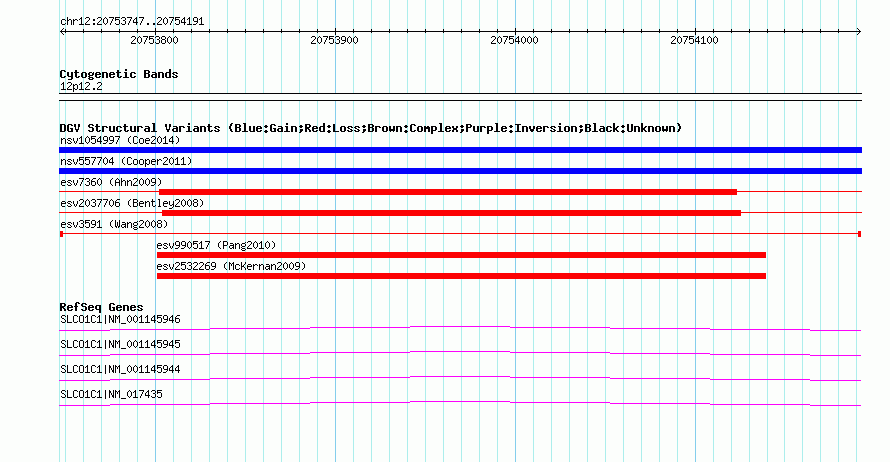This screenshot has width=890, height=462.
Task: Click ruler position 20753900
Action: point(334,40)
